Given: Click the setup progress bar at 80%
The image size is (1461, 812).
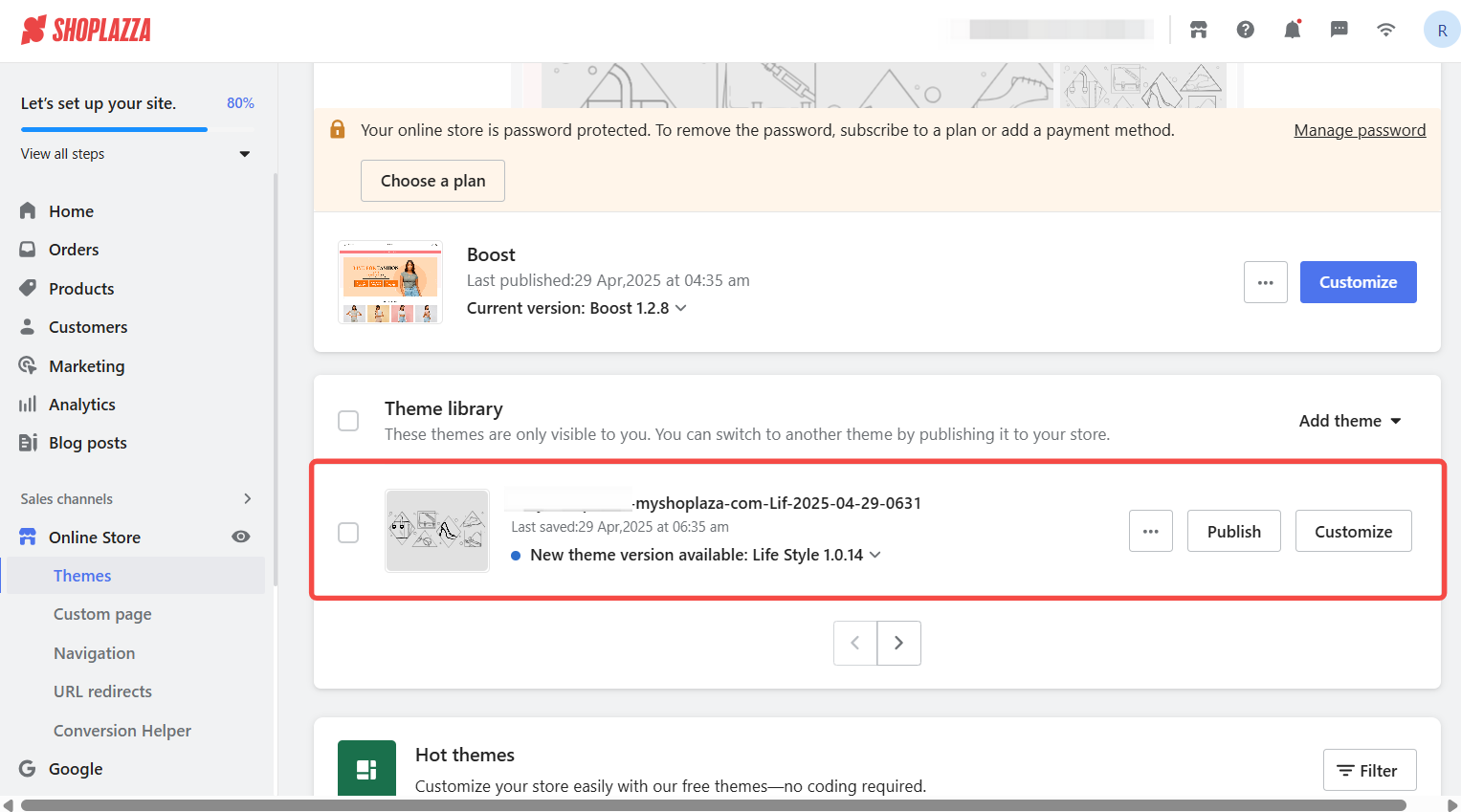Looking at the screenshot, I should tap(138, 129).
